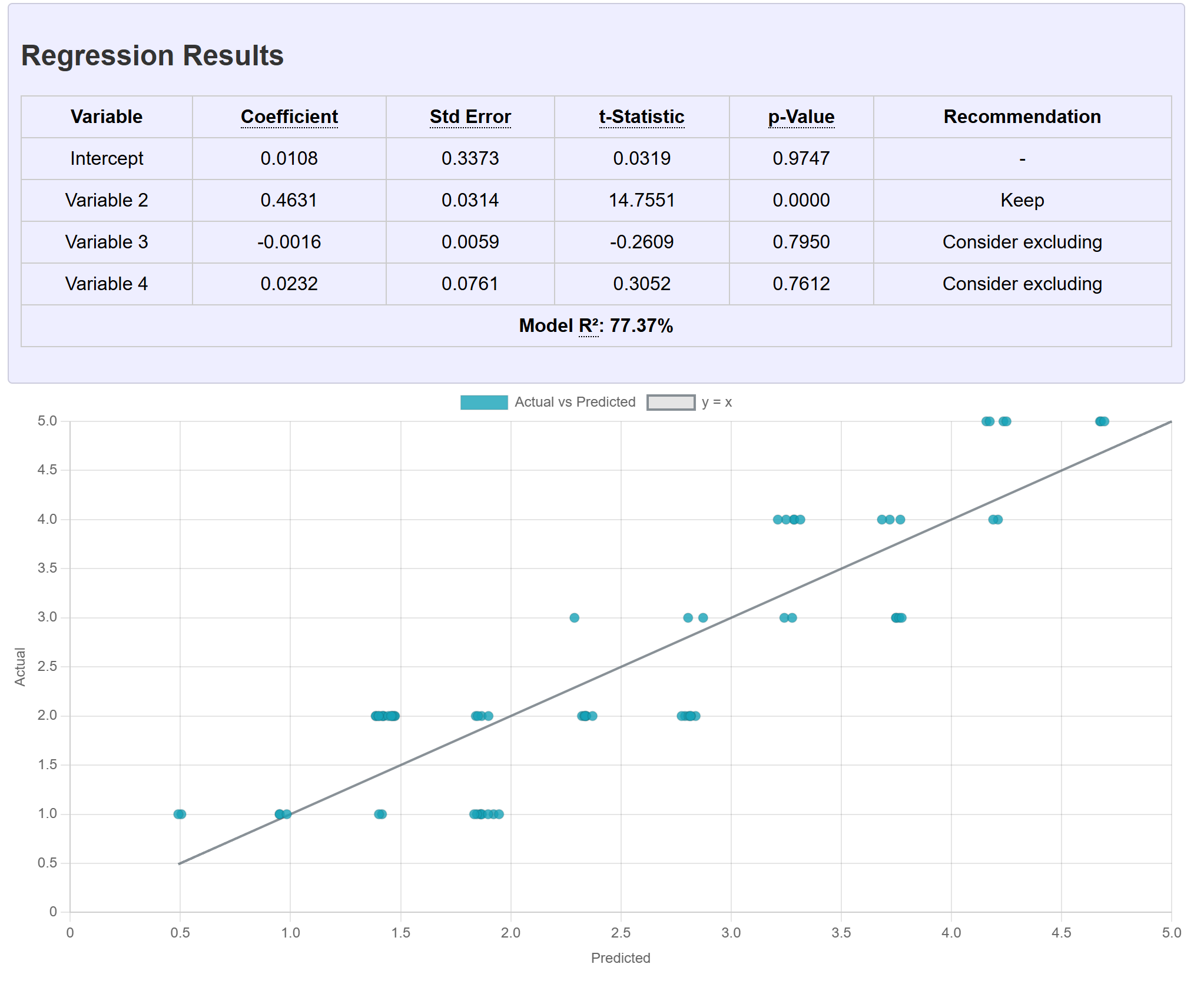Click the t-statistic value 0.0319
This screenshot has width=1204, height=984.
(x=642, y=158)
